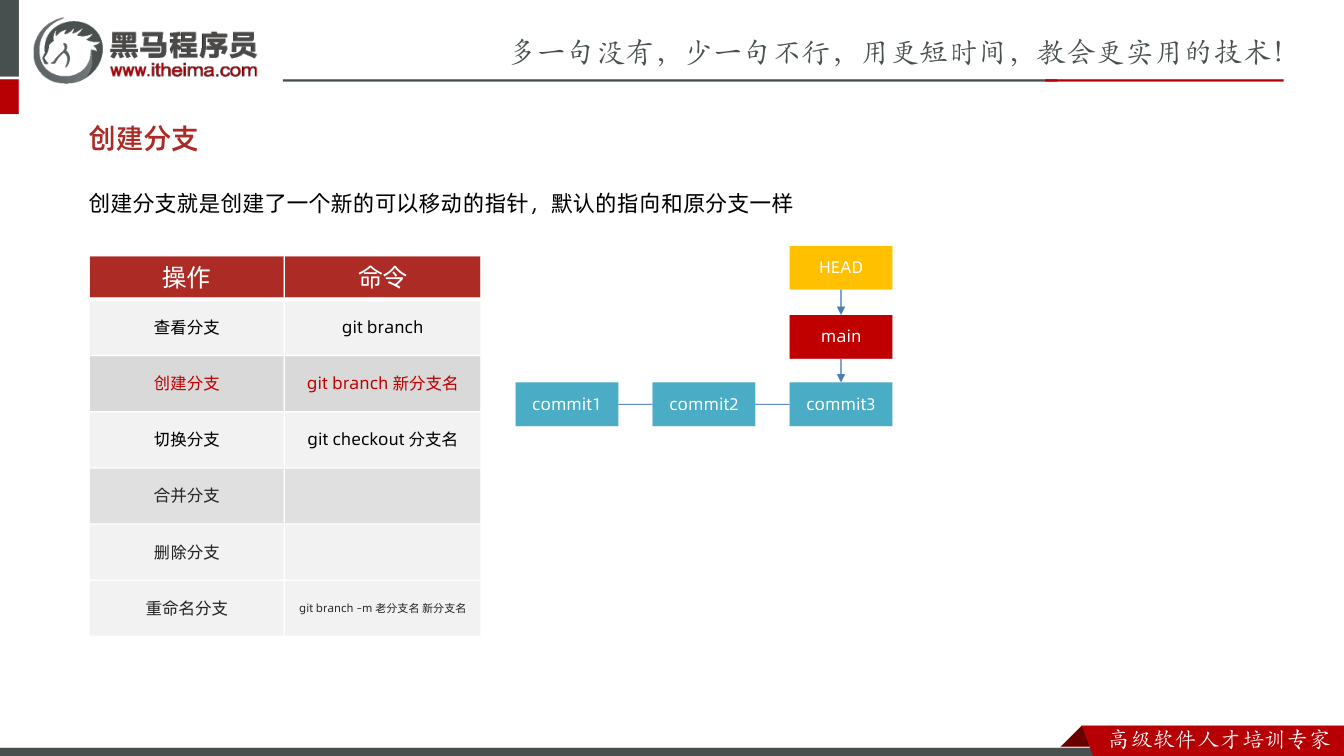Select the 'git branch 新分支名' cell
Screen dimensions: 1344x756
point(382,383)
